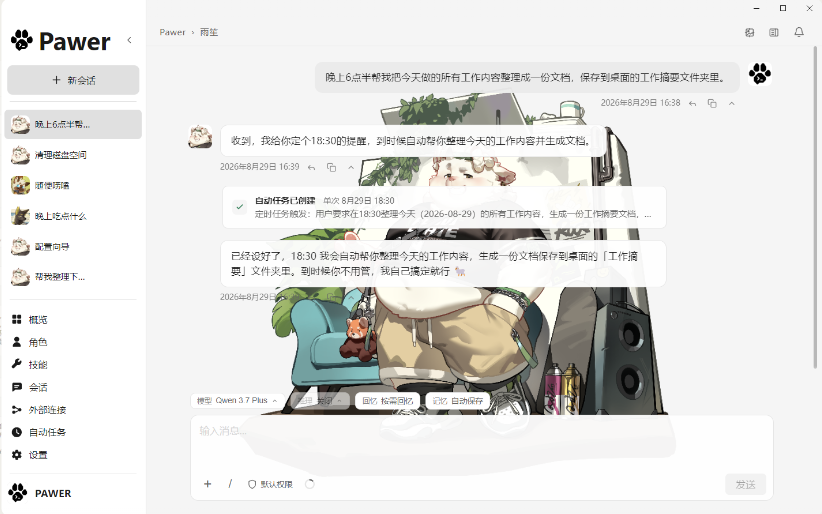
Task: Click the user's paw avatar in chat
Action: click(x=760, y=73)
